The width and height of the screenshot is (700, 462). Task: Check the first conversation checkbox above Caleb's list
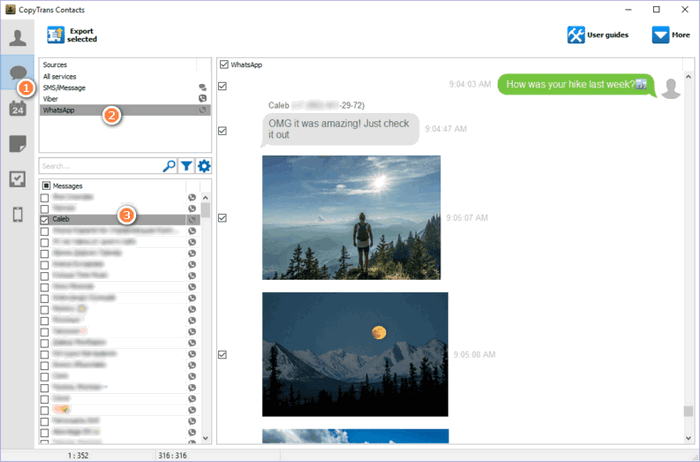(45, 197)
